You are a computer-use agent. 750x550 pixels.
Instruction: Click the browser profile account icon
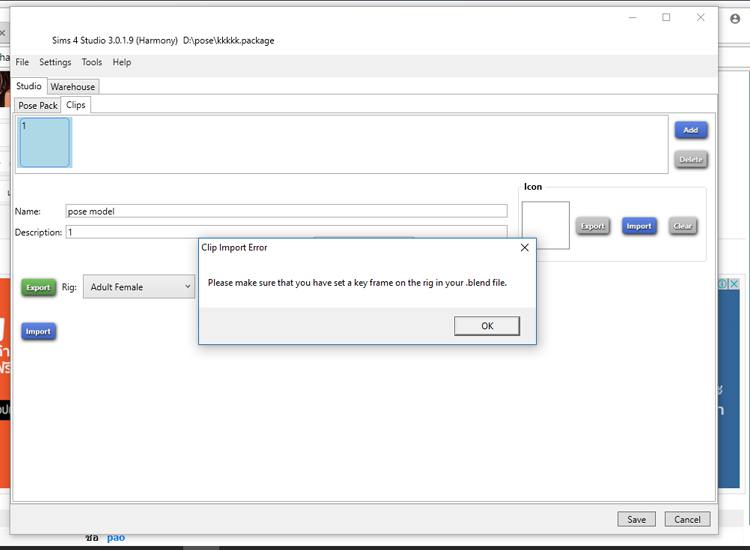coord(735,19)
